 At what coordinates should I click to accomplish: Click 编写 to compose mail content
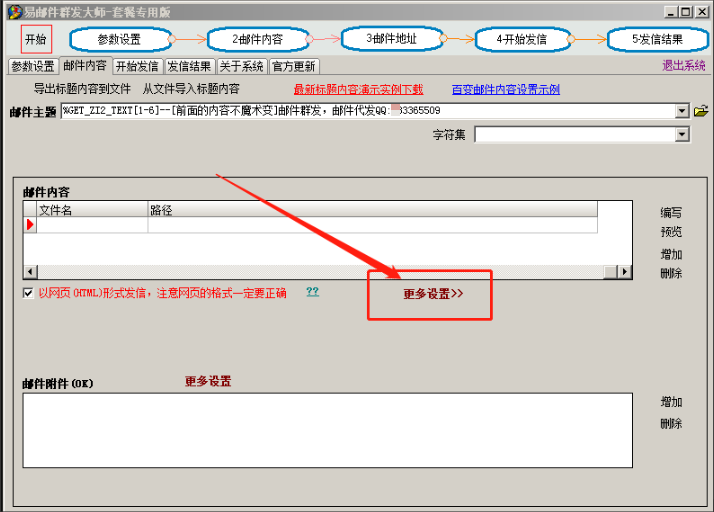671,213
